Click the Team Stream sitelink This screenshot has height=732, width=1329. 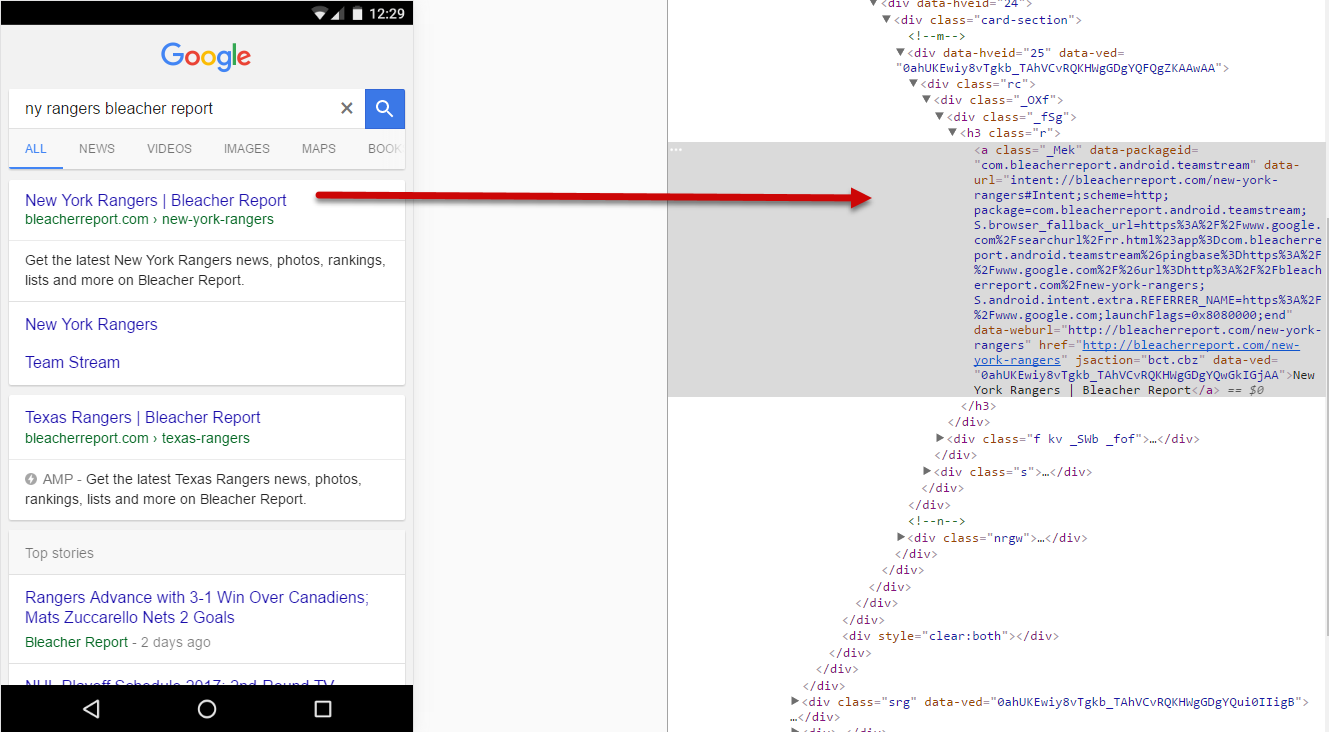tap(72, 362)
